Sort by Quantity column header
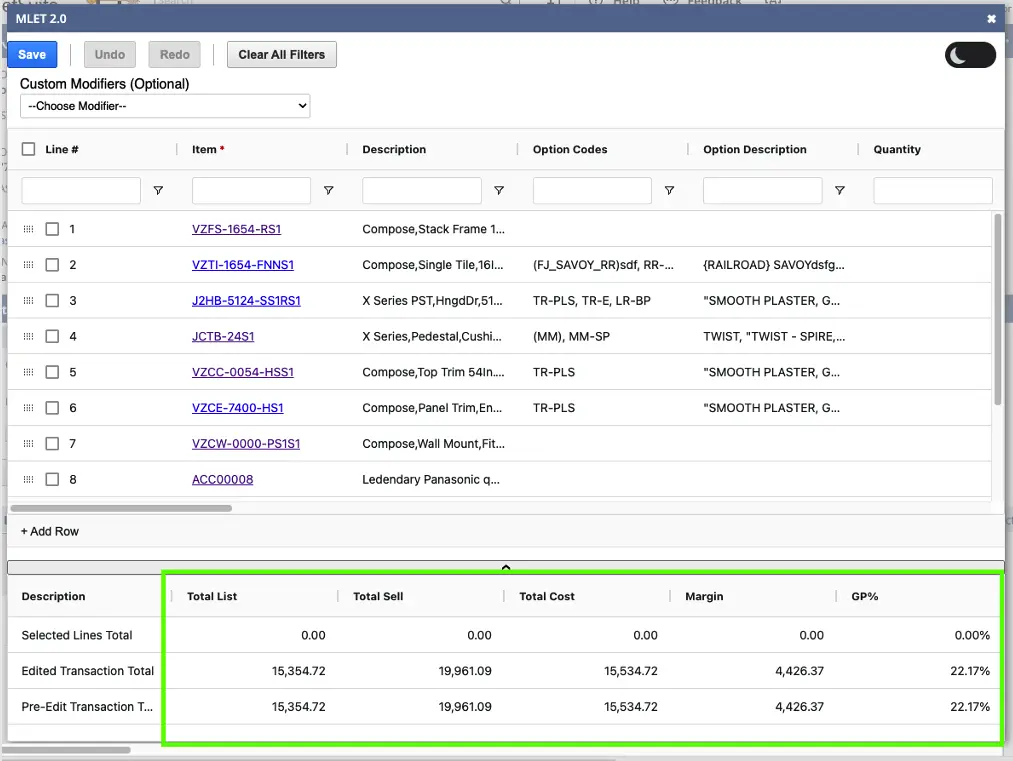This screenshot has height=761, width=1013. pyautogui.click(x=897, y=149)
